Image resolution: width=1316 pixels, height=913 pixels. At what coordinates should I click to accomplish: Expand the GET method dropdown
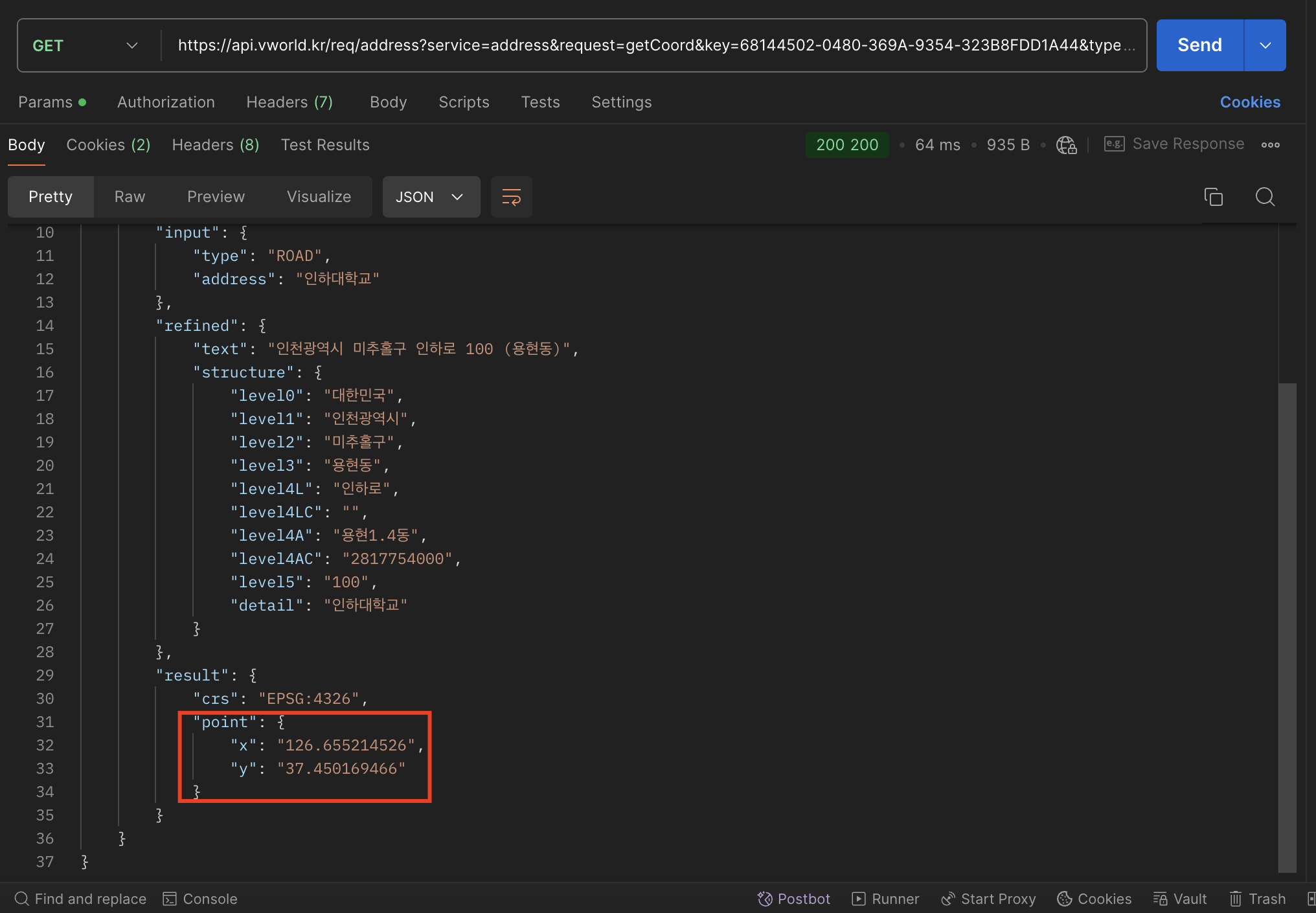click(x=85, y=45)
